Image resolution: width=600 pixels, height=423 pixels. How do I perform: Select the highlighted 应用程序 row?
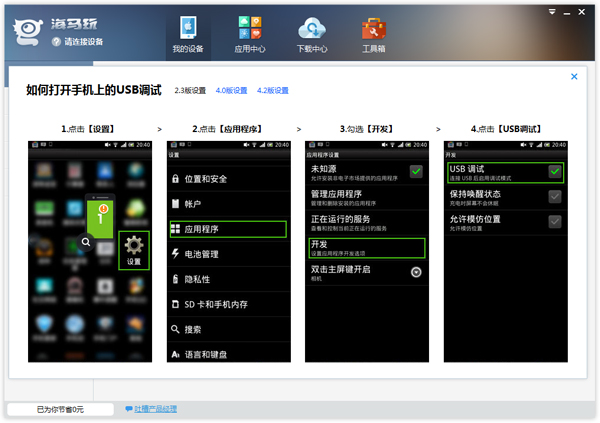[228, 229]
